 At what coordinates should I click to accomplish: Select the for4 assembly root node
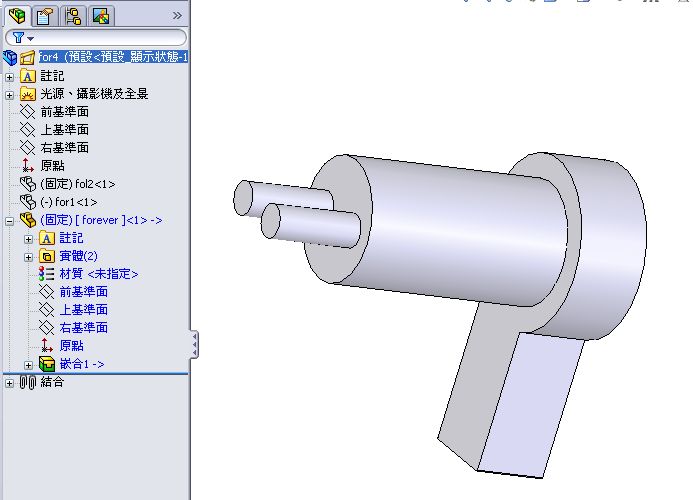point(113,57)
